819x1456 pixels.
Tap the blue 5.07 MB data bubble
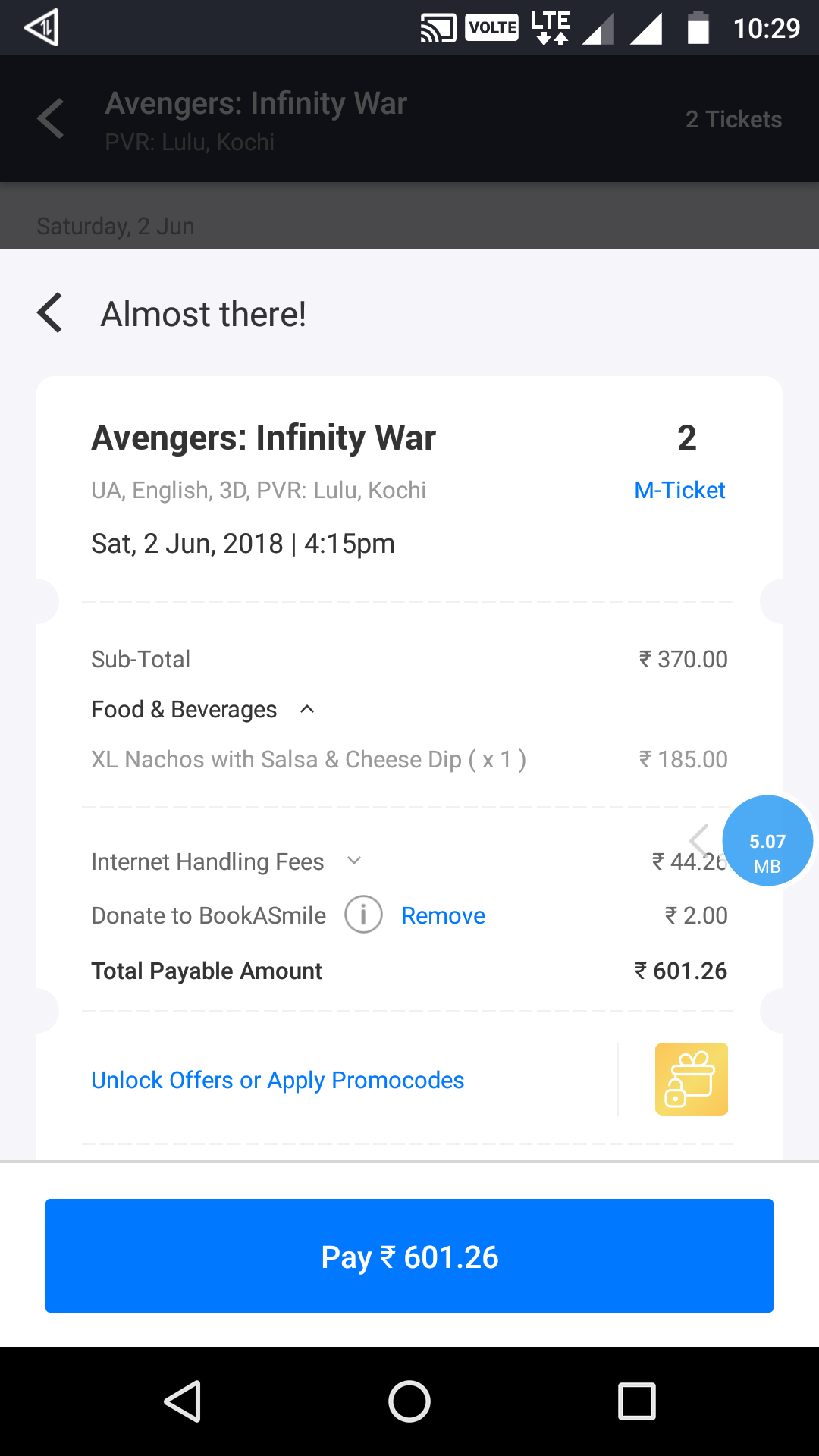click(x=767, y=841)
